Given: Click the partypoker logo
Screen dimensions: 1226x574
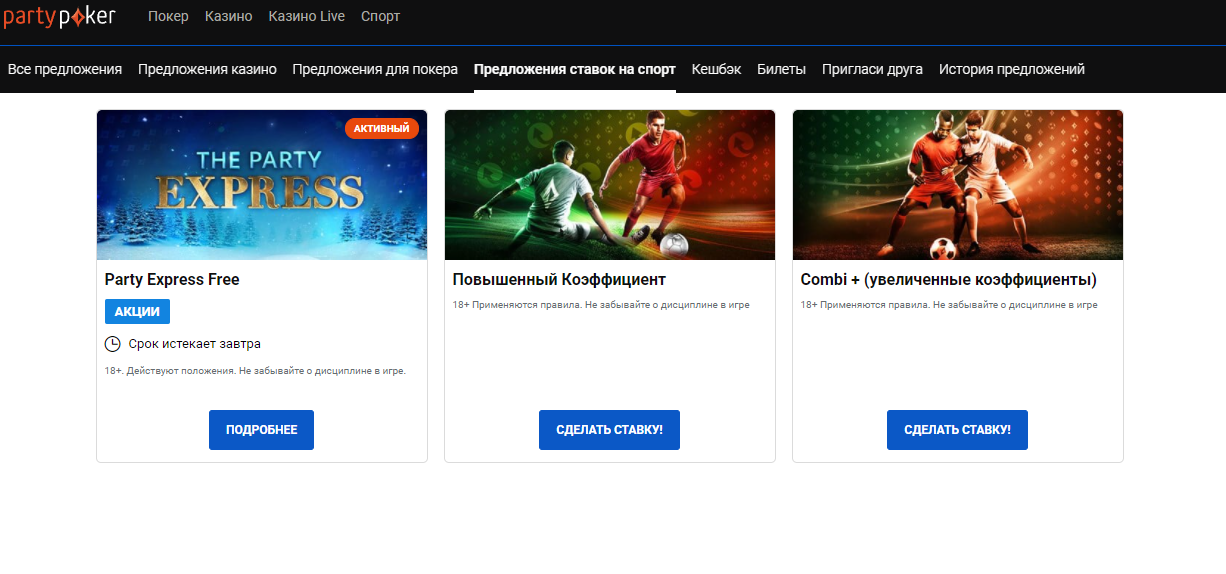Looking at the screenshot, I should point(59,16).
